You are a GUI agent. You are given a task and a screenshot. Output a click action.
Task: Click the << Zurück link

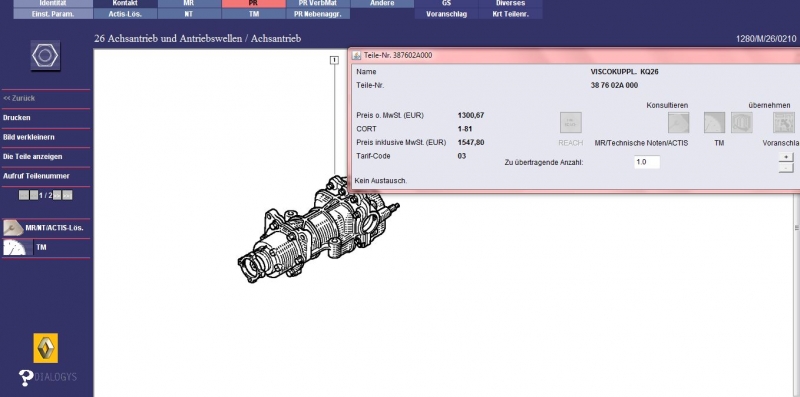(19, 98)
